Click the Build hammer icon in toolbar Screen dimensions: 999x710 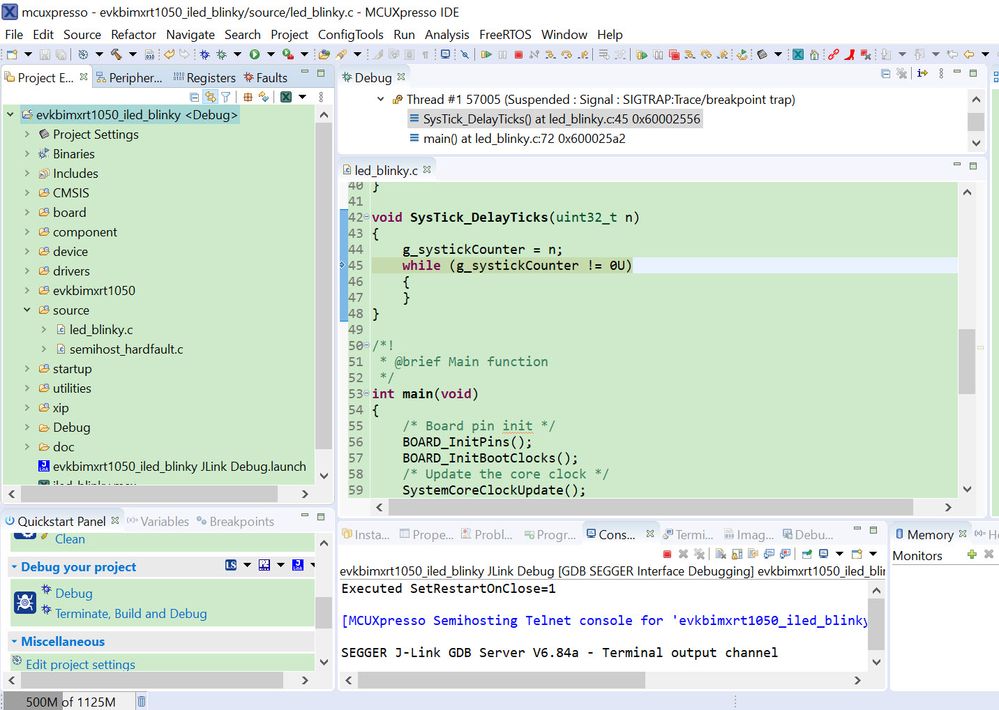click(117, 54)
